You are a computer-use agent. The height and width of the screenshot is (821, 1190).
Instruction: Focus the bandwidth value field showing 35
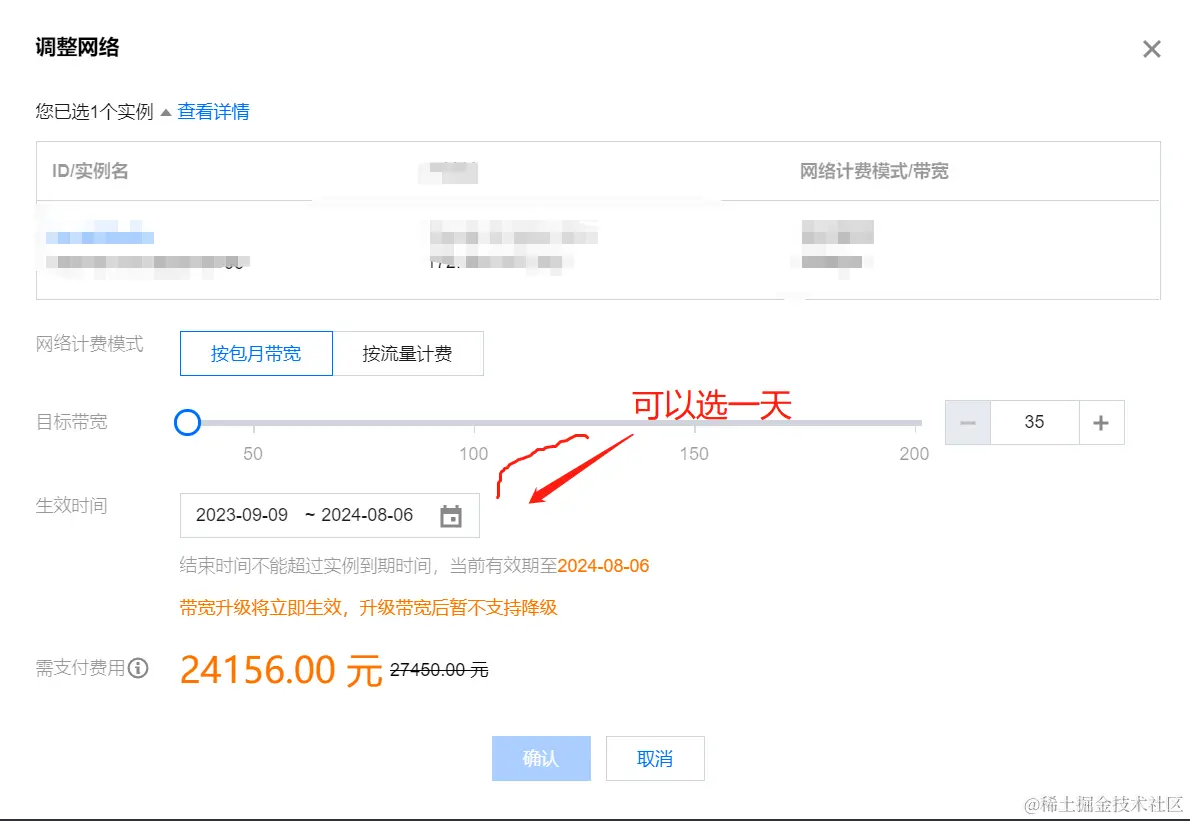click(1034, 423)
